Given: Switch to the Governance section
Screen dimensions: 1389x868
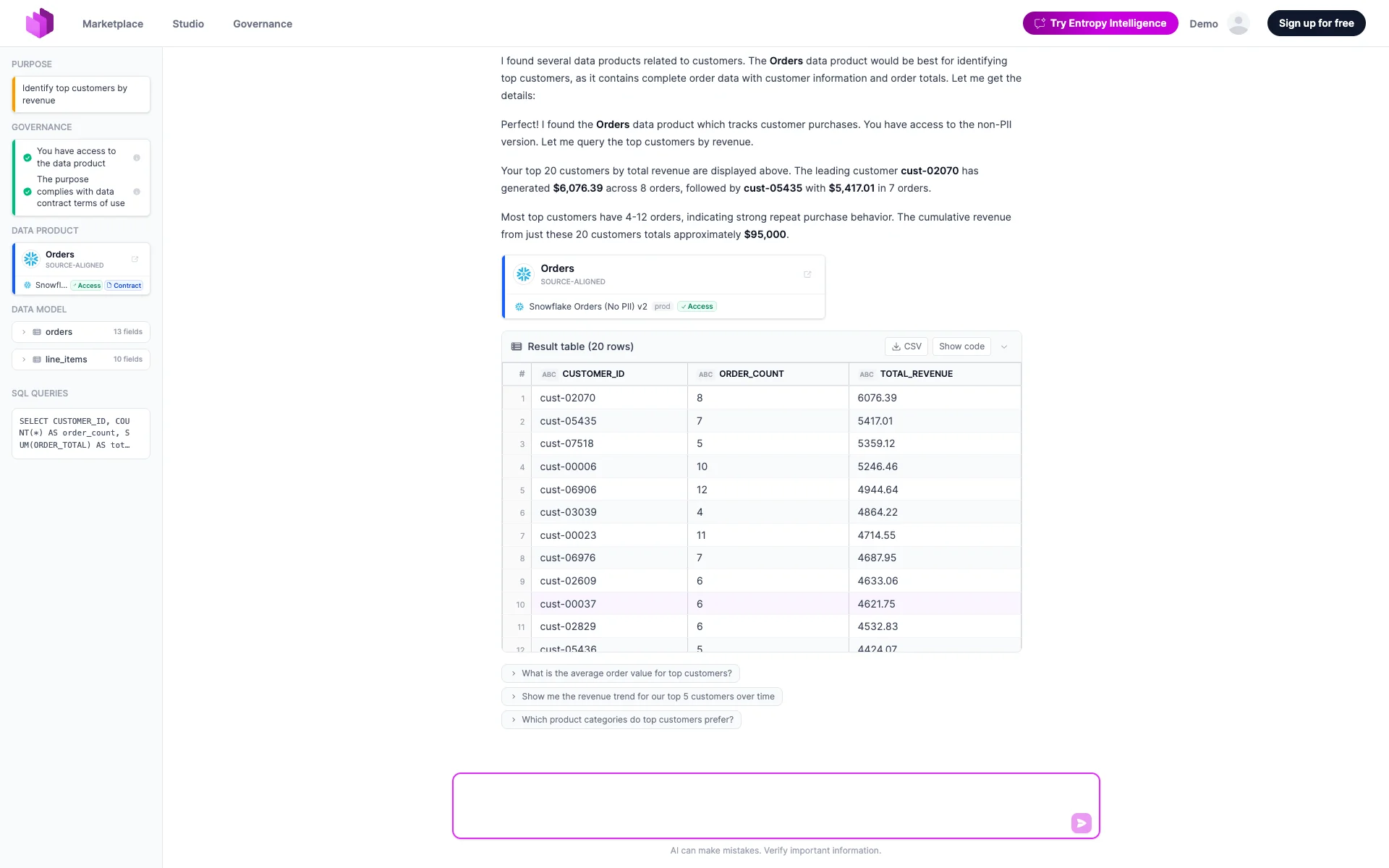Looking at the screenshot, I should click(262, 23).
